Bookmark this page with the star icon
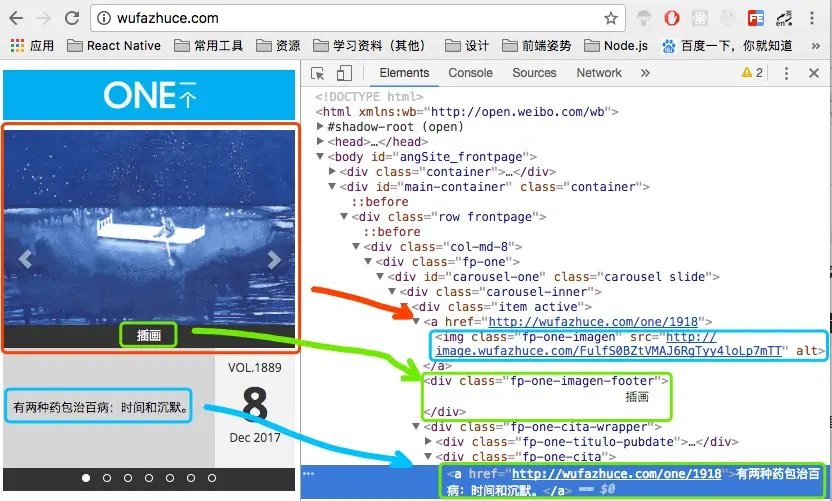Viewport: 832px width, 501px height. coord(611,19)
